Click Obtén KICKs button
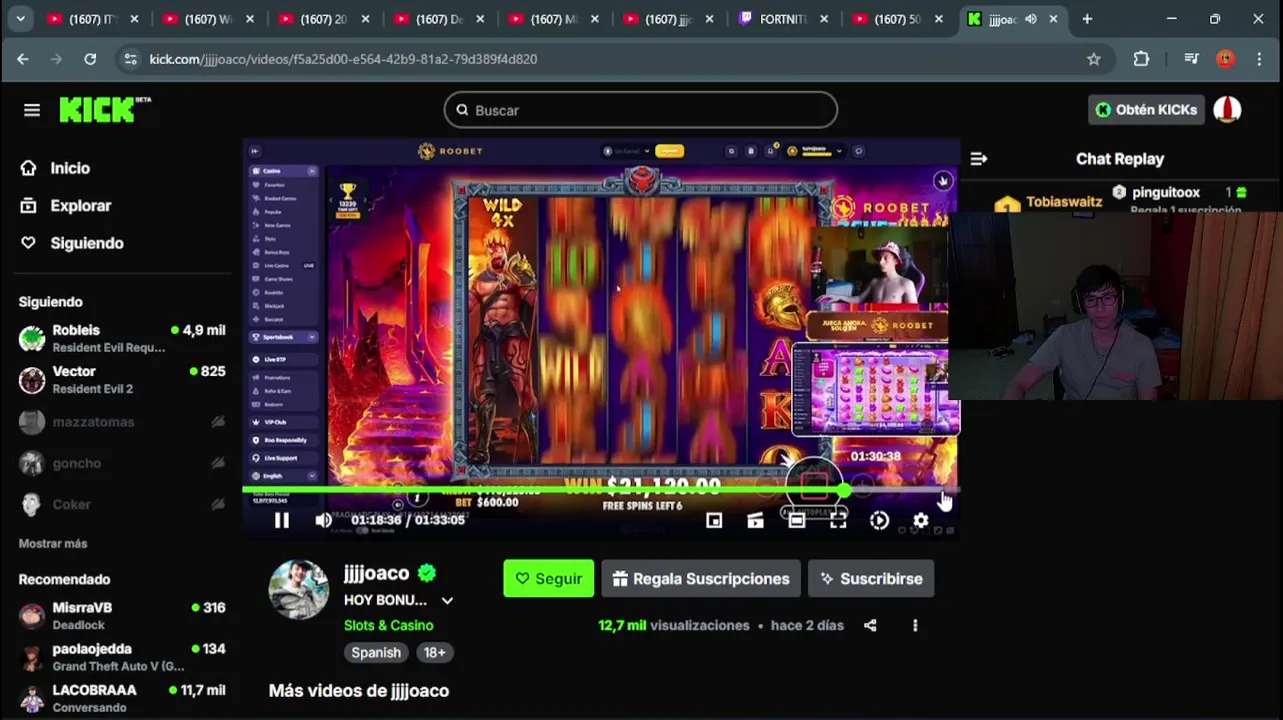1283x720 pixels. [1145, 110]
